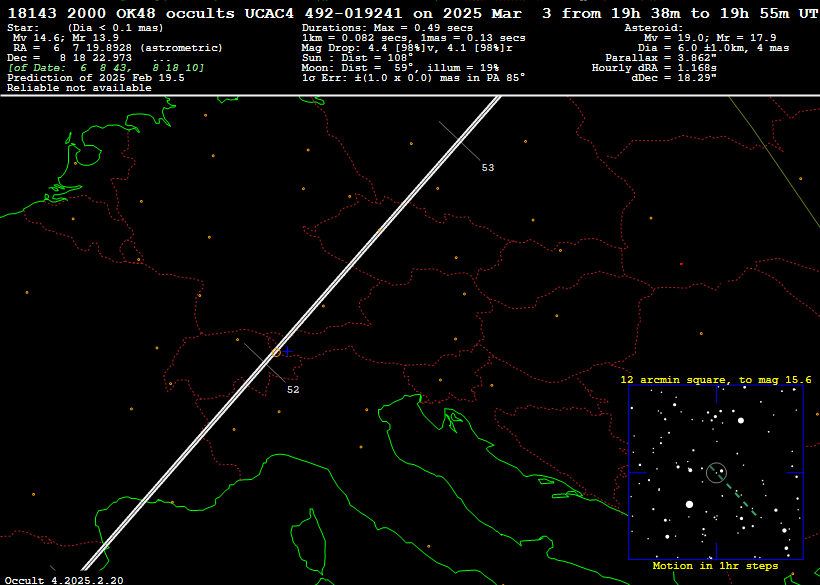This screenshot has width=820, height=585.
Task: Select the 'Sun : Dist = 108°' line
Action: [358, 58]
